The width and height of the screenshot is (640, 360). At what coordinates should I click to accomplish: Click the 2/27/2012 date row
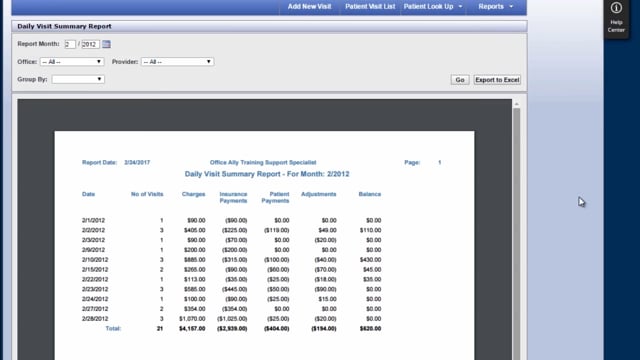(x=231, y=309)
